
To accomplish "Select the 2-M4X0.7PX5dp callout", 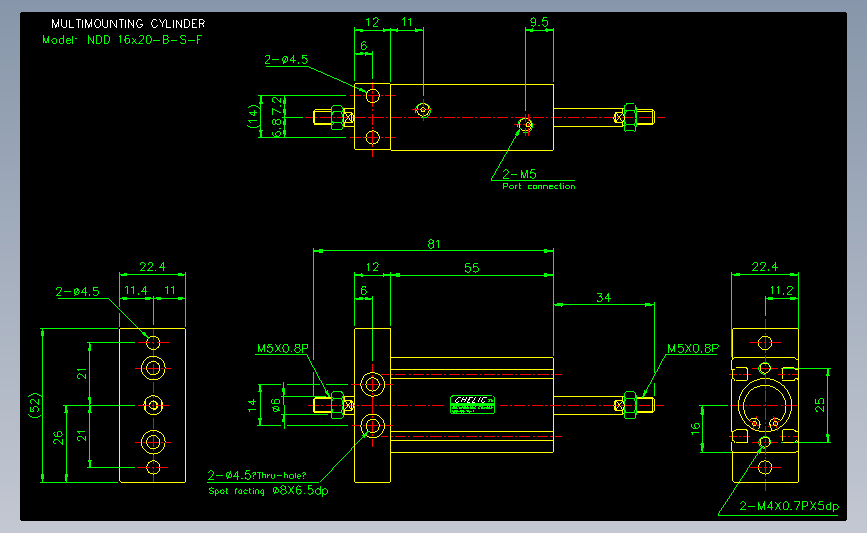I will click(789, 506).
